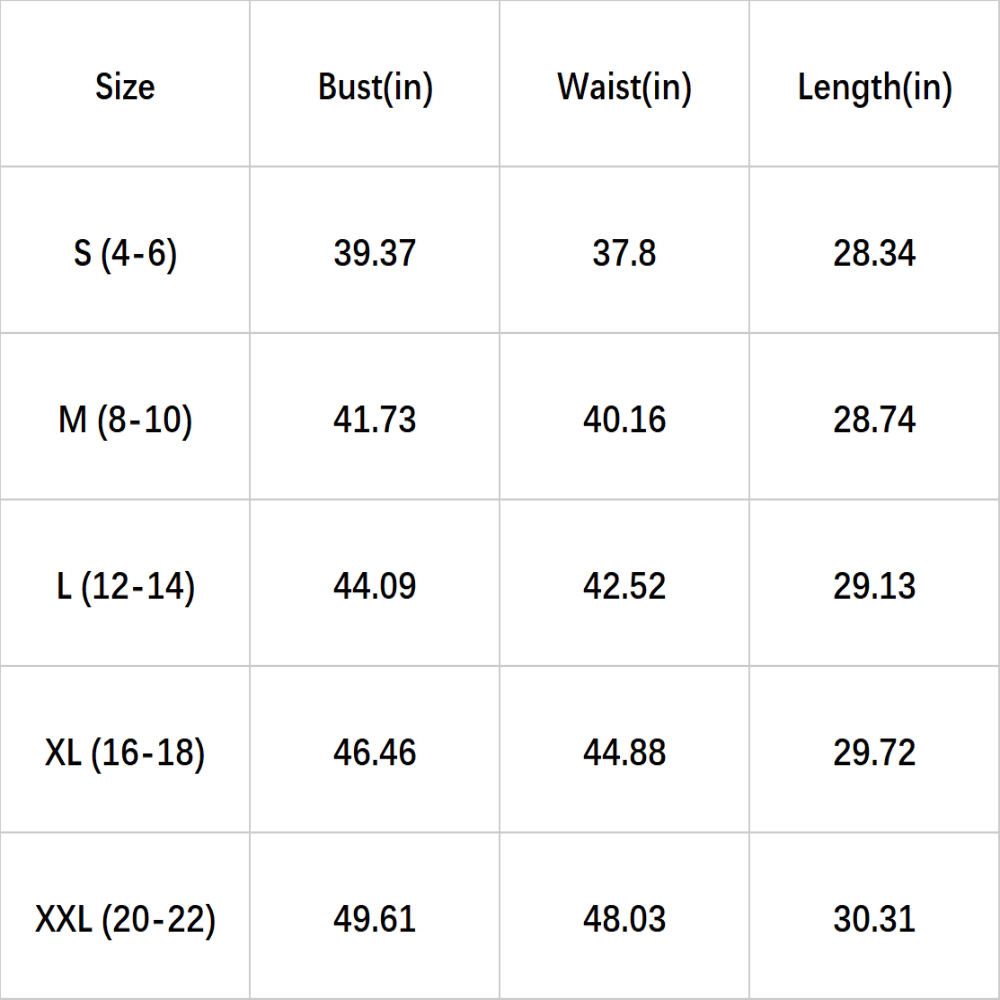This screenshot has height=1000, width=1000.
Task: Select length value 29.13
Action: tap(874, 586)
